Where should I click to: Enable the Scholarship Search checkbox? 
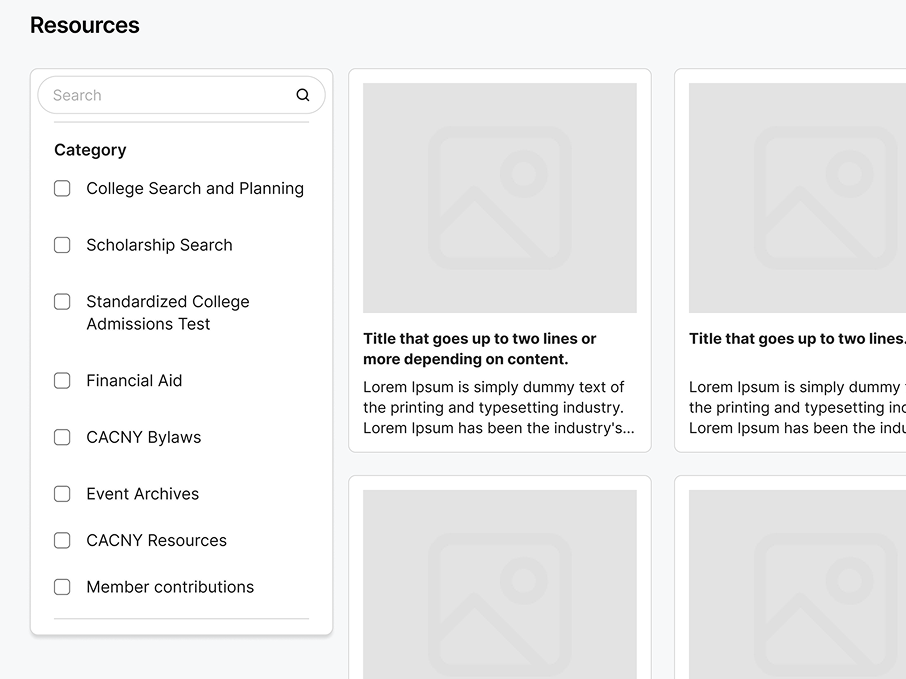[62, 245]
